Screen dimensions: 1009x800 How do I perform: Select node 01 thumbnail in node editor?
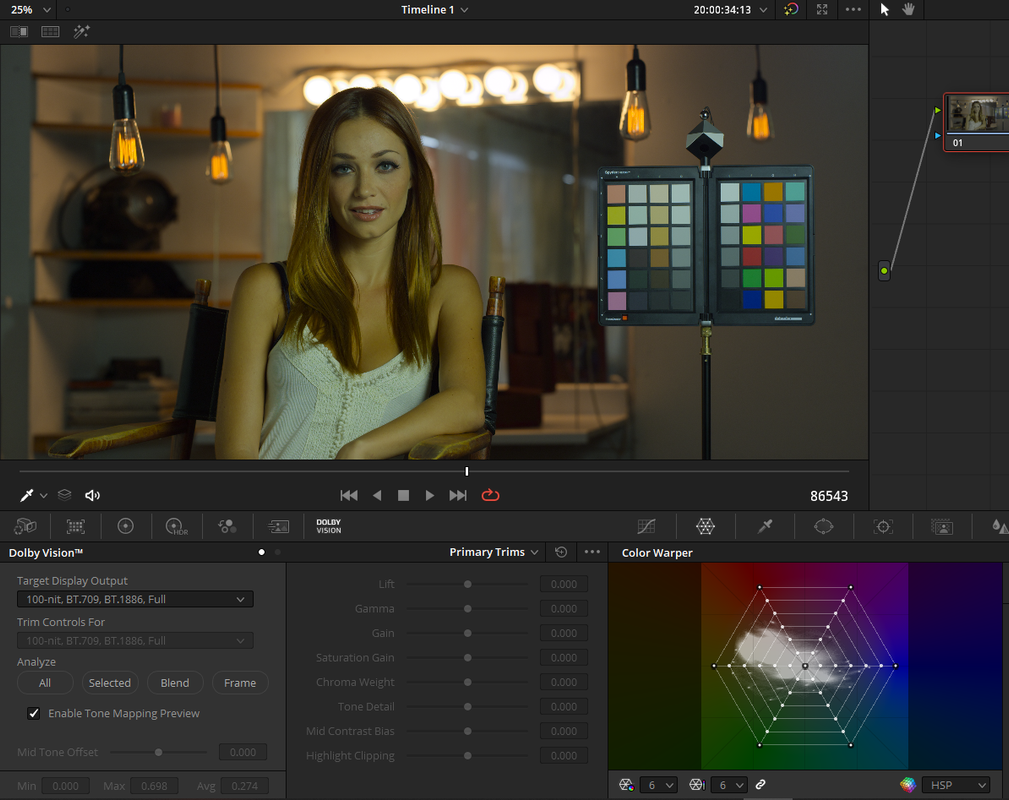pyautogui.click(x=977, y=122)
